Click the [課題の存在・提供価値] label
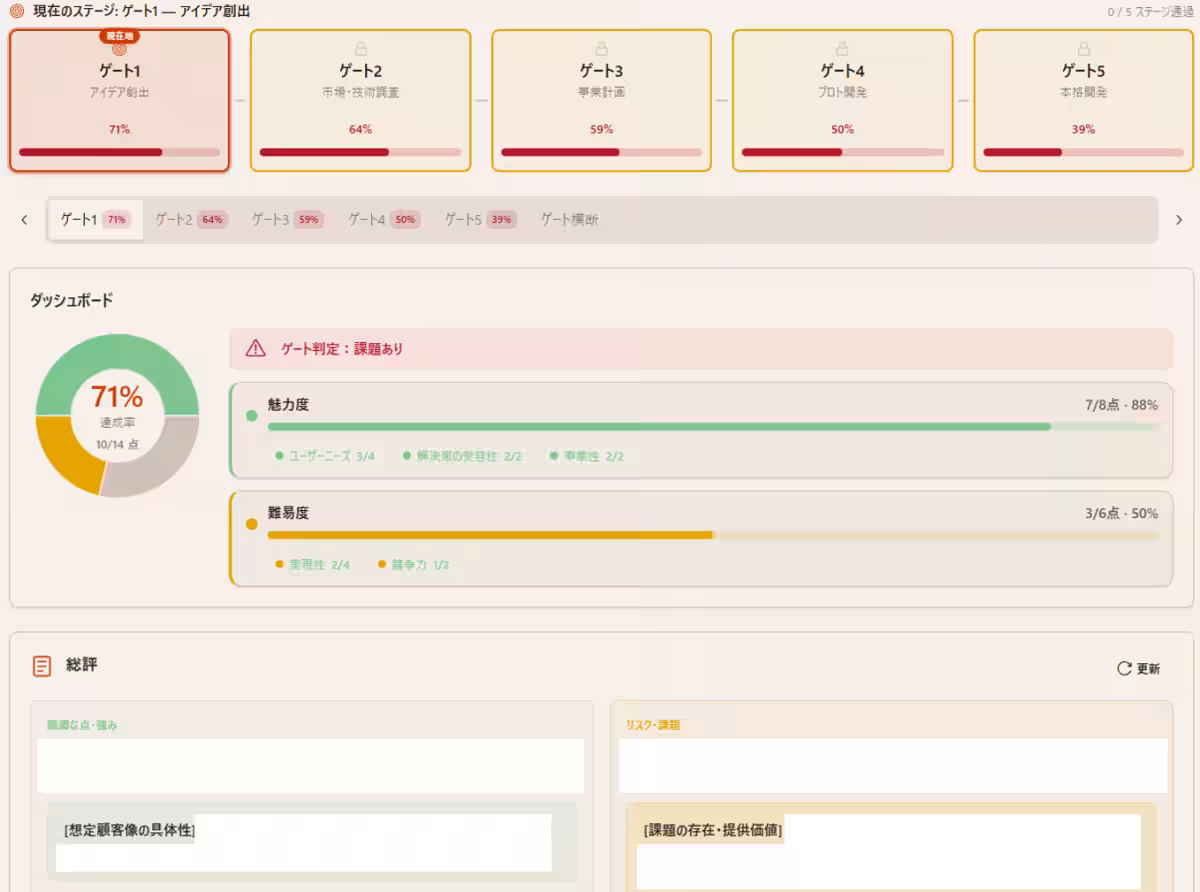 click(713, 830)
